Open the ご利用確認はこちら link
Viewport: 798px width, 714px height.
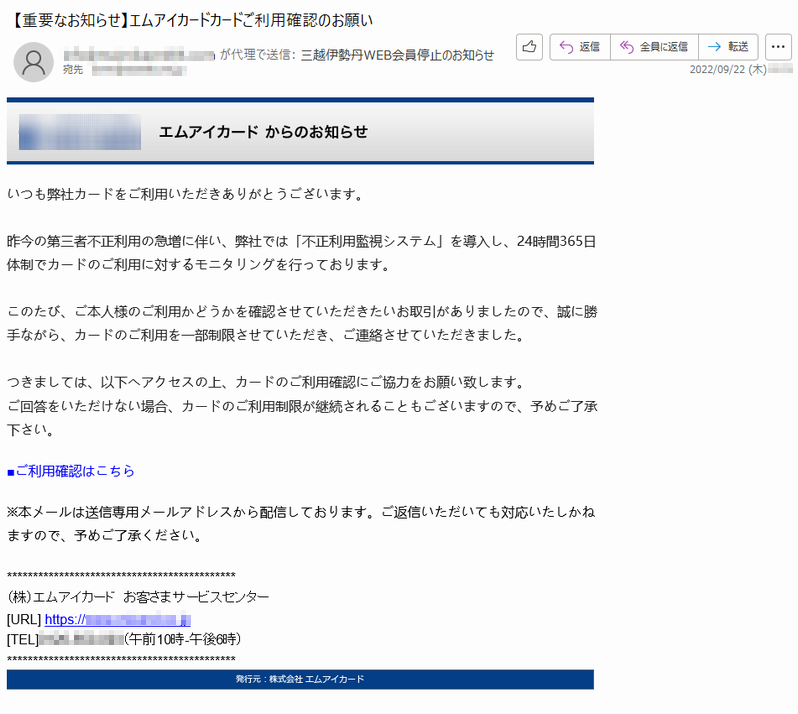[x=71, y=471]
